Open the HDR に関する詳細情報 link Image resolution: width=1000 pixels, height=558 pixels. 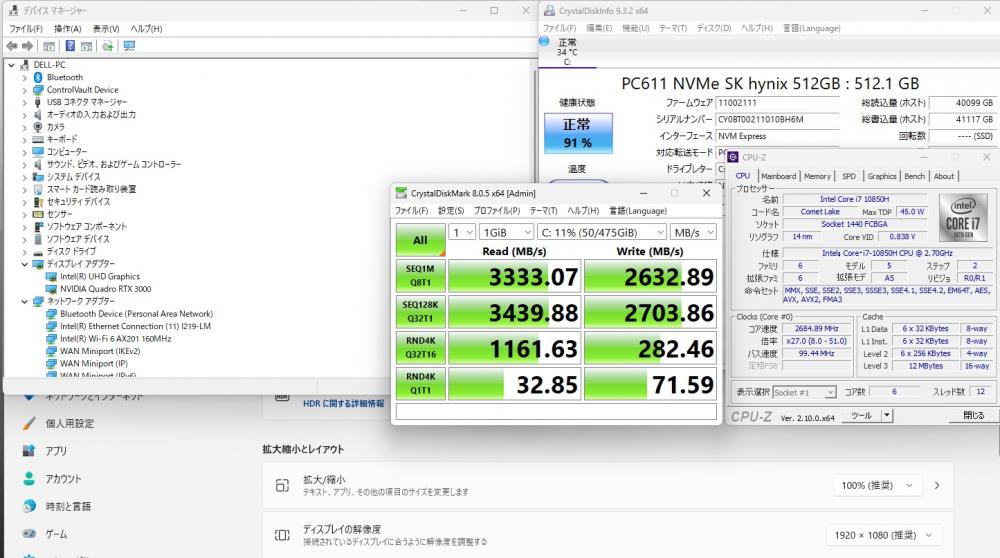[x=344, y=404]
